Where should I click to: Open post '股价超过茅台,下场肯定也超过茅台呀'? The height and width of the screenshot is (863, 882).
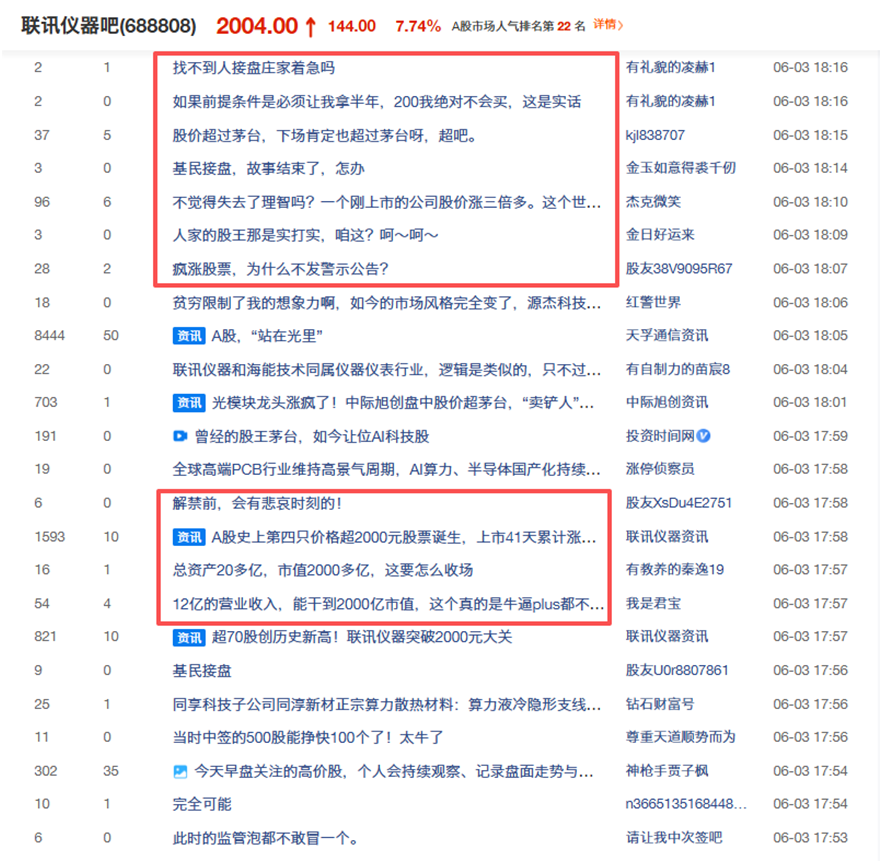click(x=325, y=136)
